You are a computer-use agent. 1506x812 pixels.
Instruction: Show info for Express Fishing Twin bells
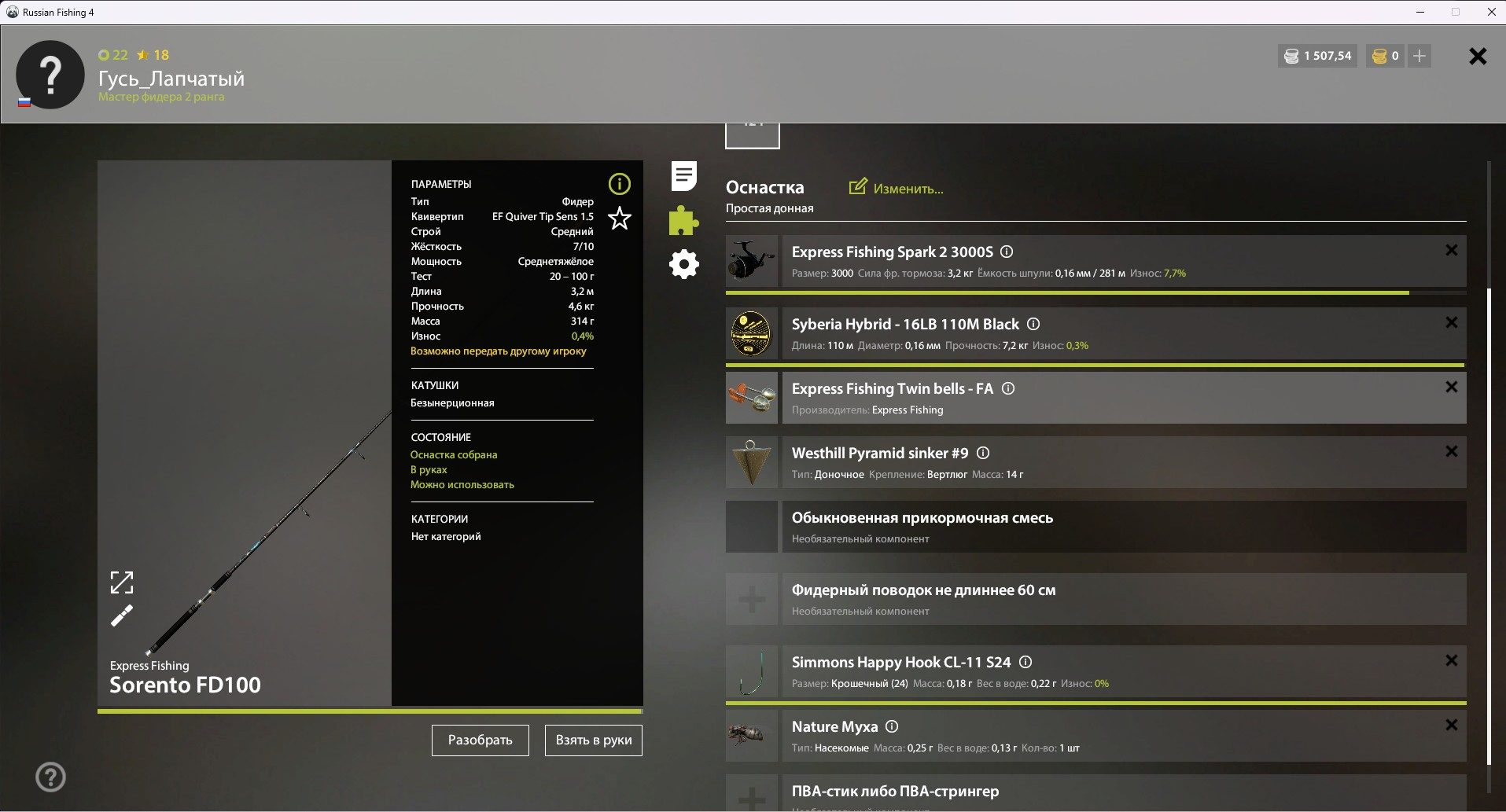pyautogui.click(x=1008, y=388)
